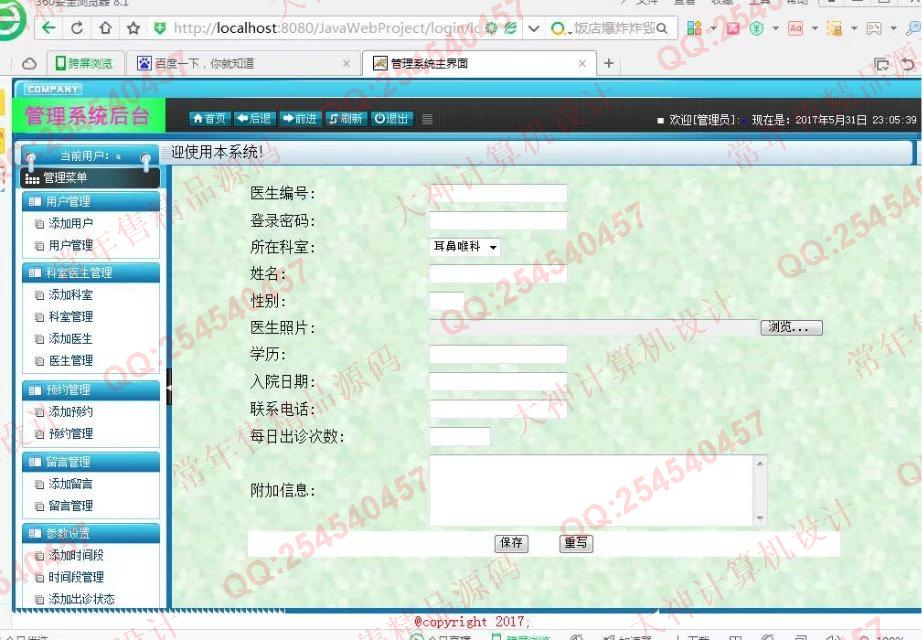Click the list icon after 退出
Viewport: 922px width, 640px height.
(x=427, y=119)
